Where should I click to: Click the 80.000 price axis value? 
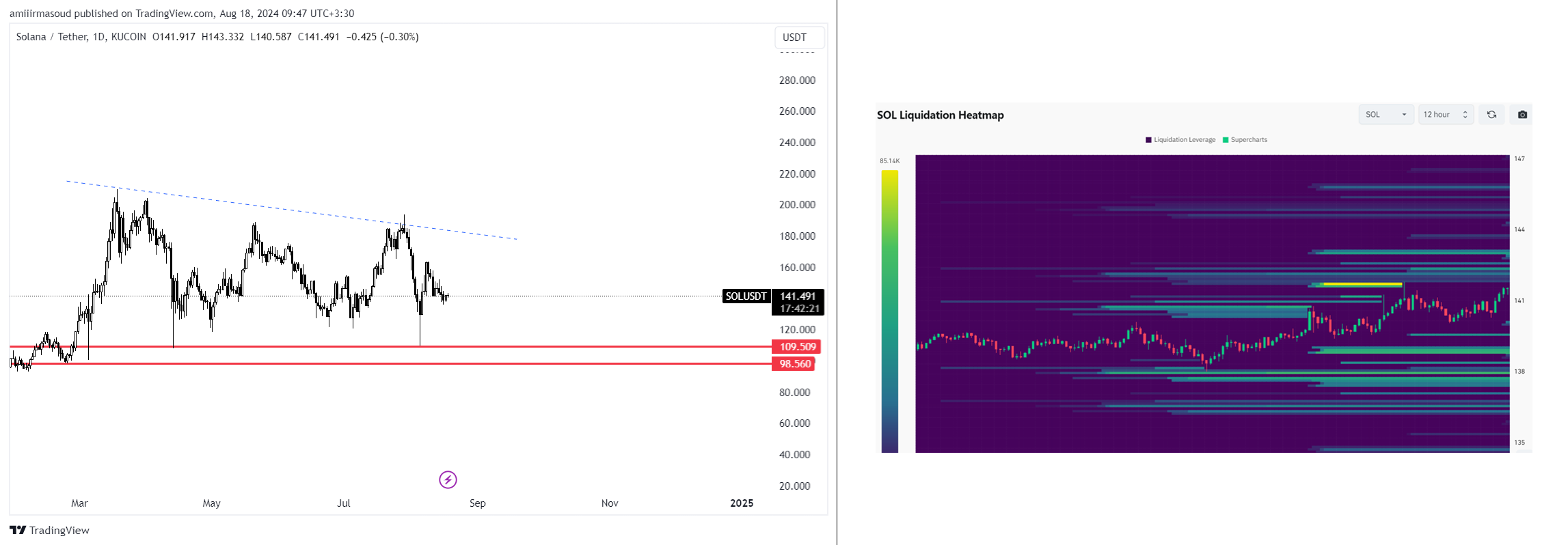pos(794,393)
